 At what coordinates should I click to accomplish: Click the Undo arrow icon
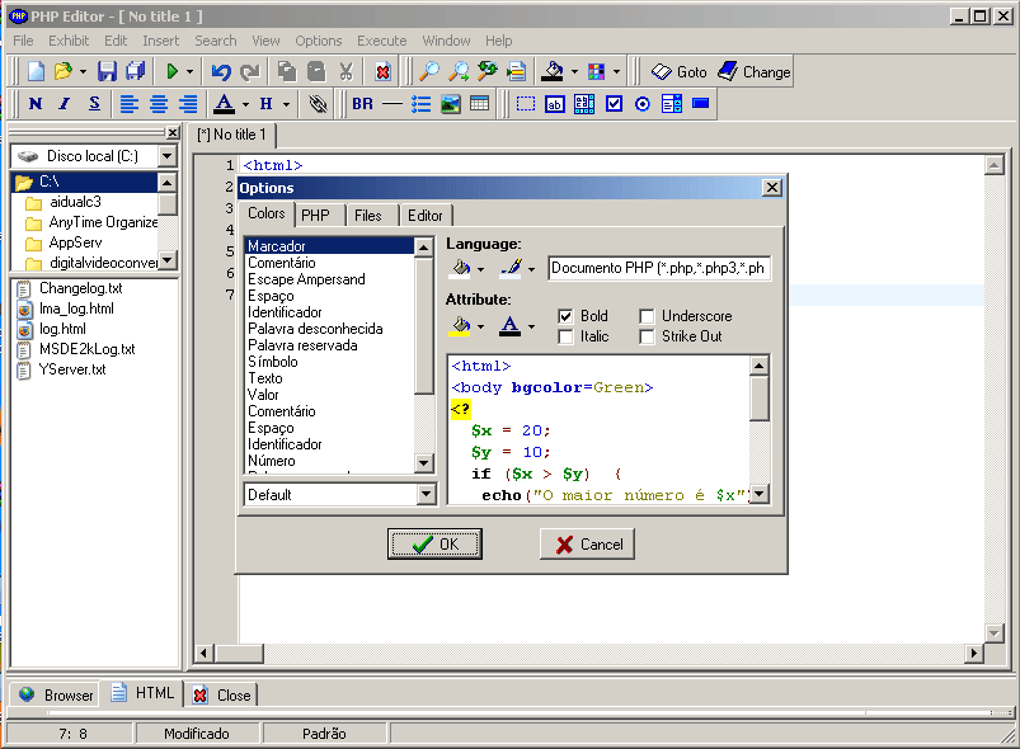pos(221,72)
